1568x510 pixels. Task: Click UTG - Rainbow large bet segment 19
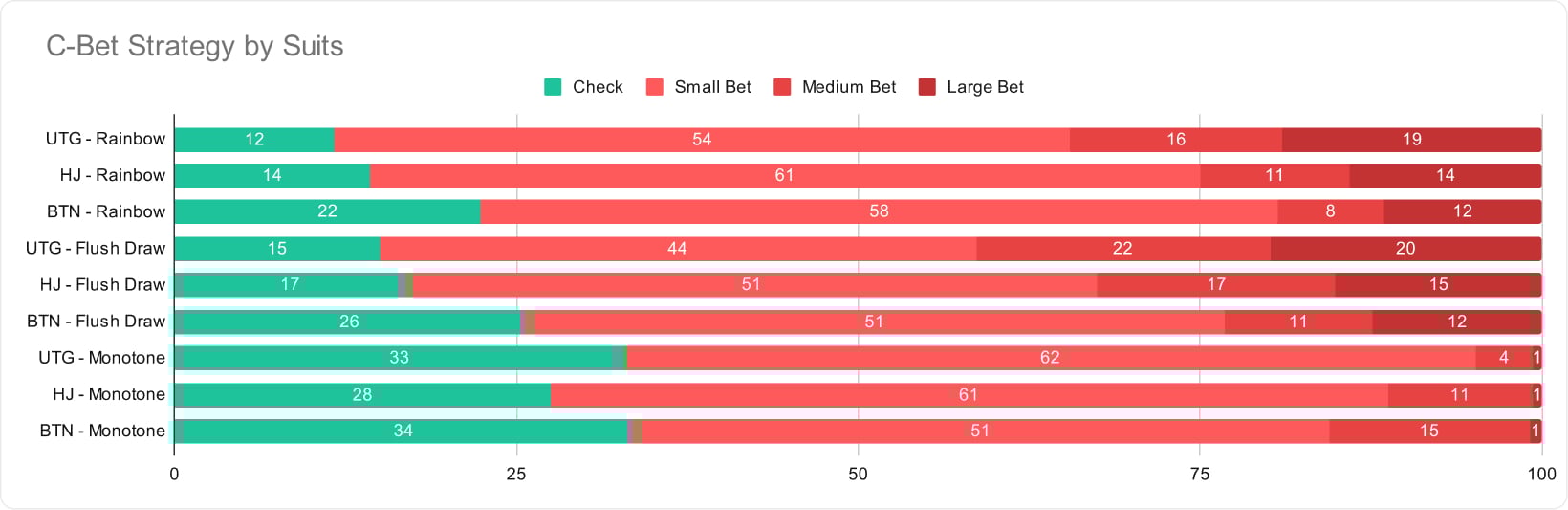point(1411,140)
